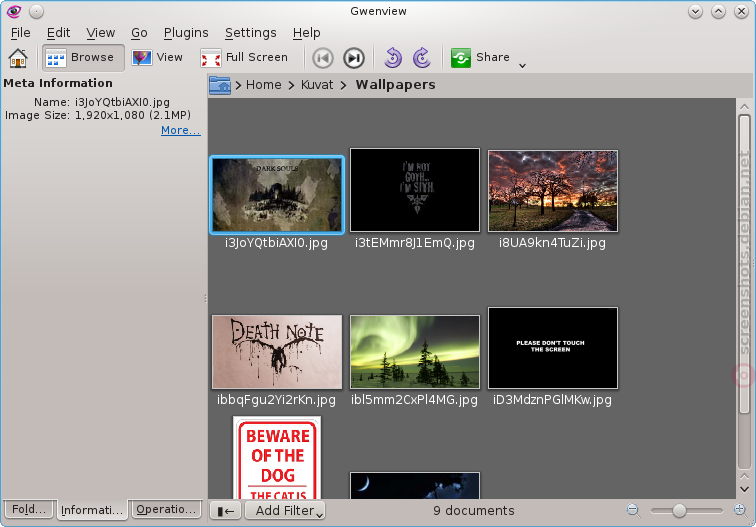Viewport: 756px width, 527px height.
Task: Click the Share toolbar button
Action: point(480,57)
